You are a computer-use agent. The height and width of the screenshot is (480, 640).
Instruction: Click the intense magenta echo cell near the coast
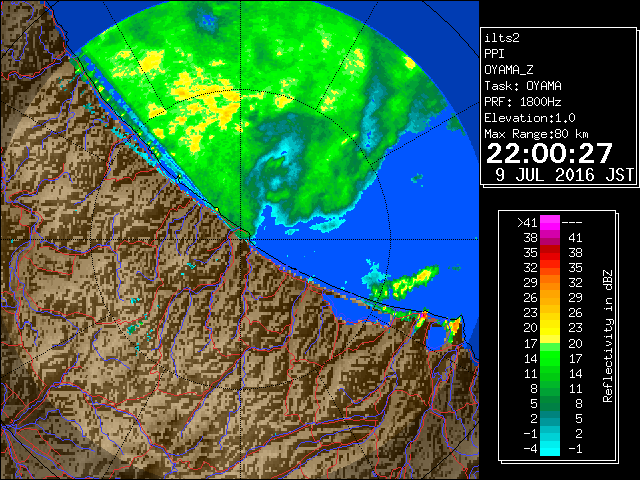click(423, 316)
